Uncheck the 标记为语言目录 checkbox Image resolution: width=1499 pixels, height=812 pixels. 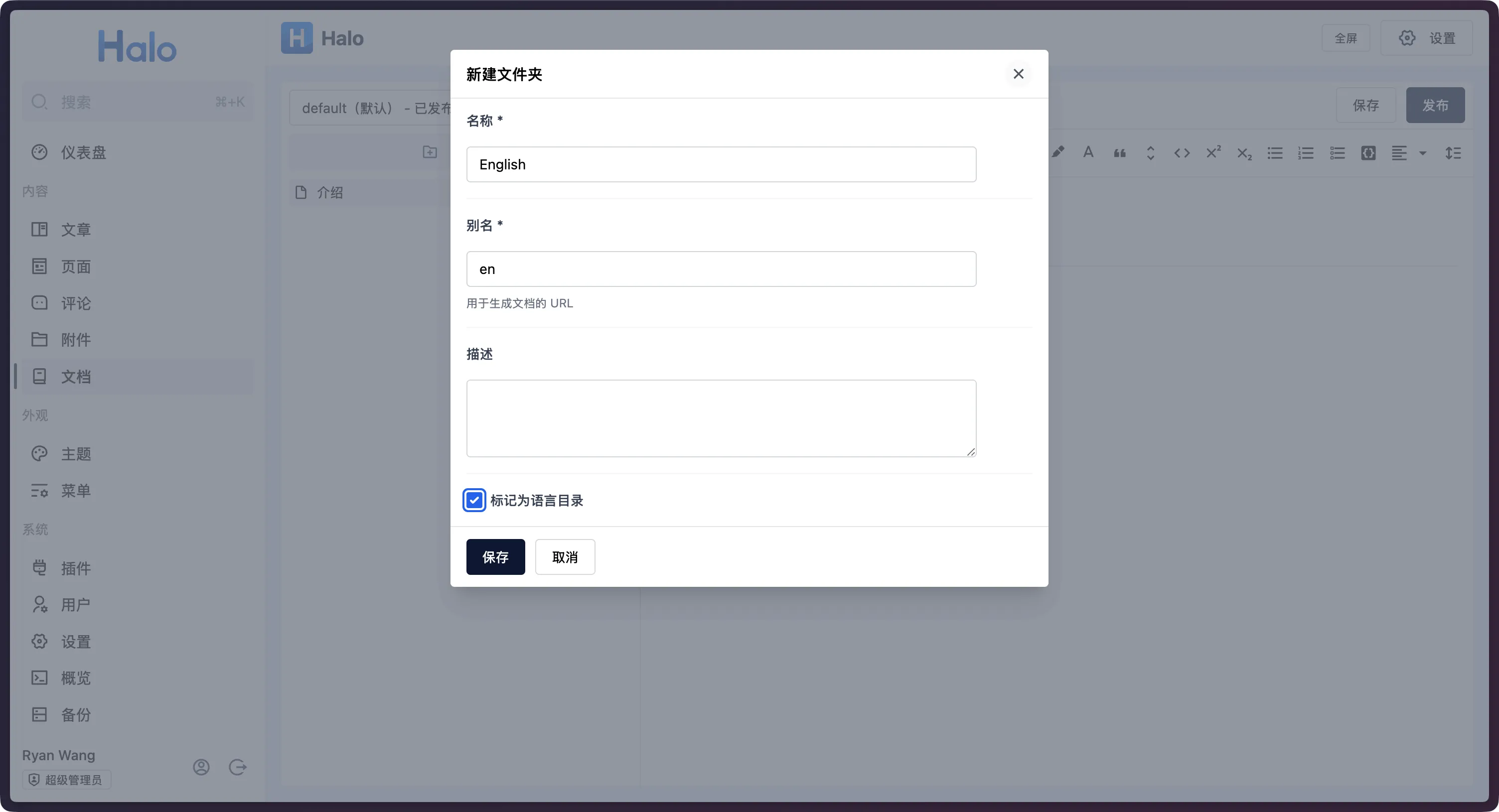pyautogui.click(x=474, y=500)
